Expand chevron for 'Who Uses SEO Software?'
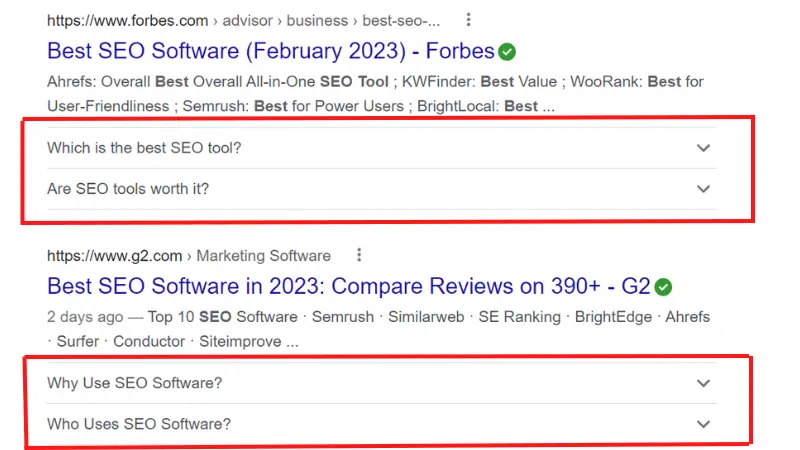 [x=703, y=424]
